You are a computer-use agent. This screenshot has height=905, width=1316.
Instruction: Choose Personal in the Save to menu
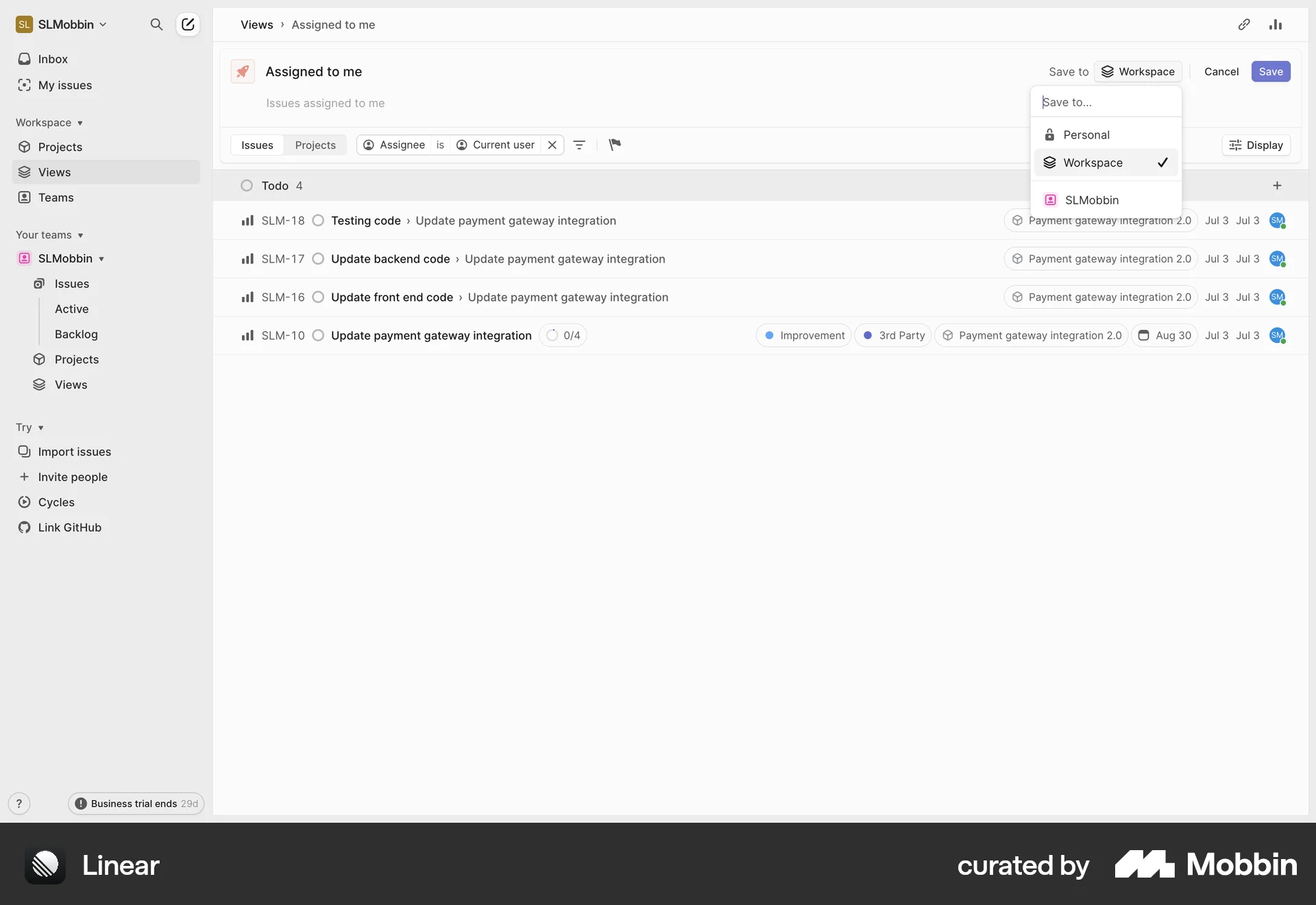click(x=1087, y=134)
